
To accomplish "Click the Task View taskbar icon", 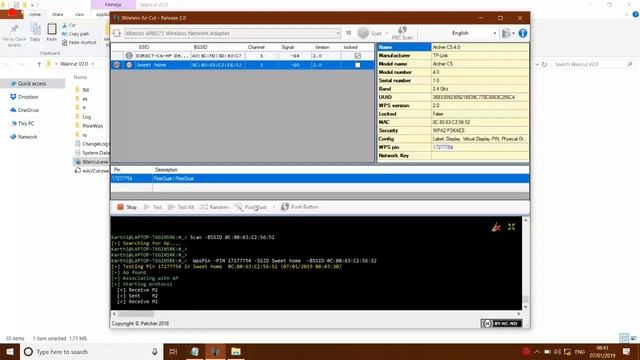I will coord(173,351).
